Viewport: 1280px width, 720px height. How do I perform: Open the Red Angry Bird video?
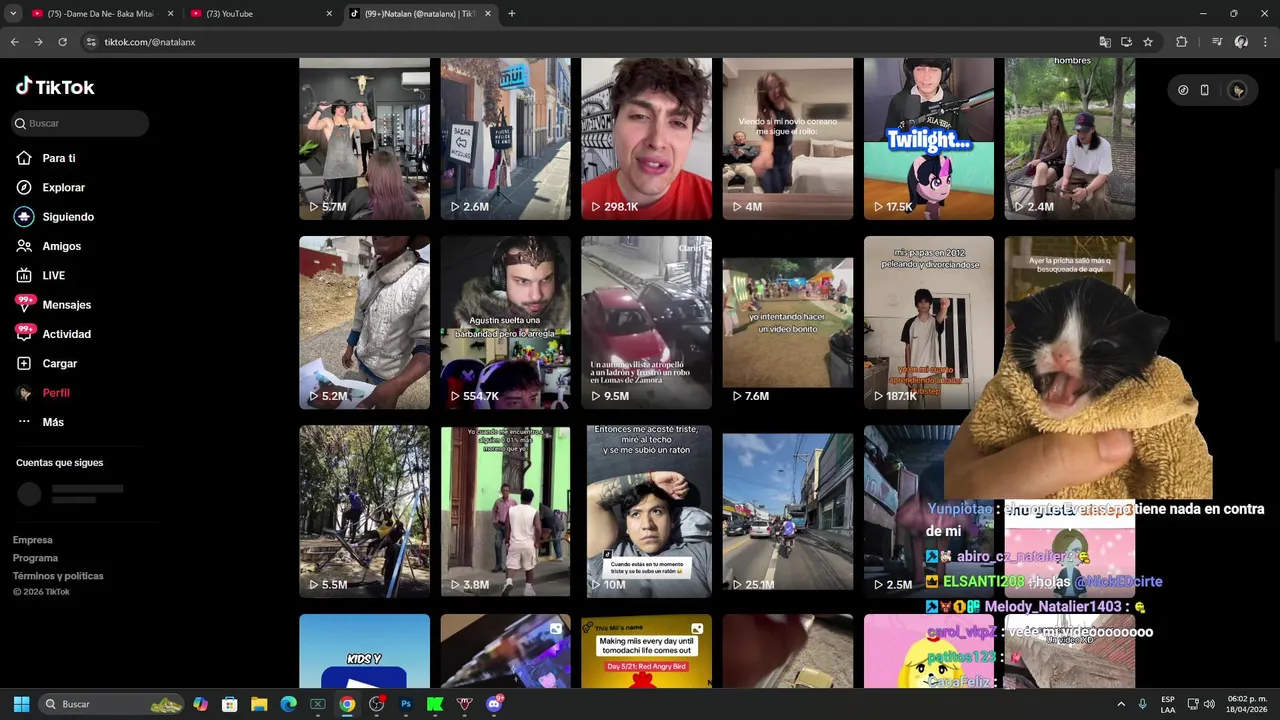tap(647, 651)
